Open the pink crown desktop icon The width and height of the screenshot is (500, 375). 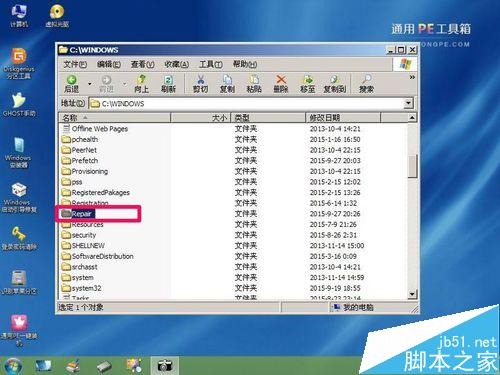pyautogui.click(x=19, y=330)
